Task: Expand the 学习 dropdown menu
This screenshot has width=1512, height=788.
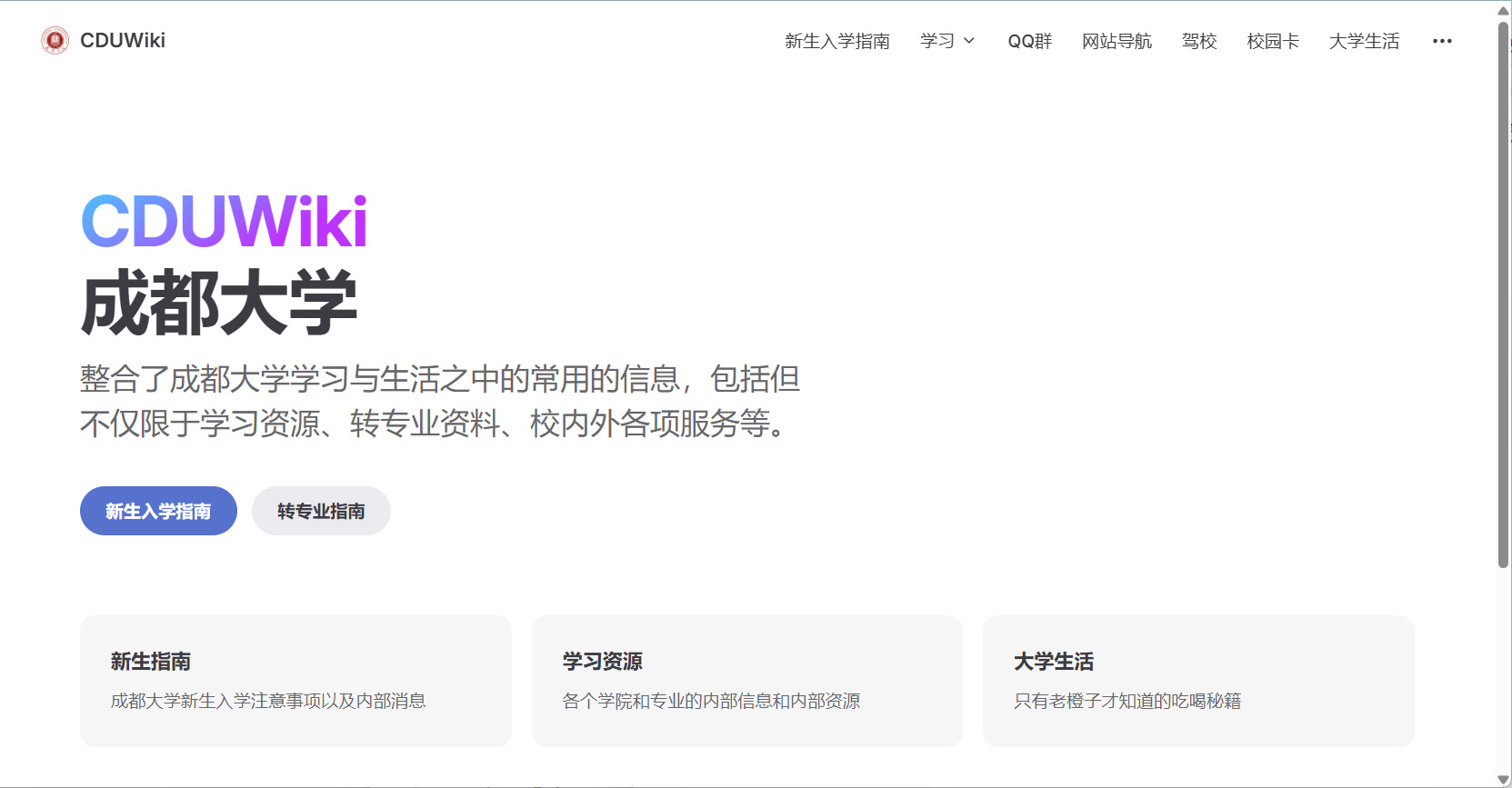Action: coord(947,41)
